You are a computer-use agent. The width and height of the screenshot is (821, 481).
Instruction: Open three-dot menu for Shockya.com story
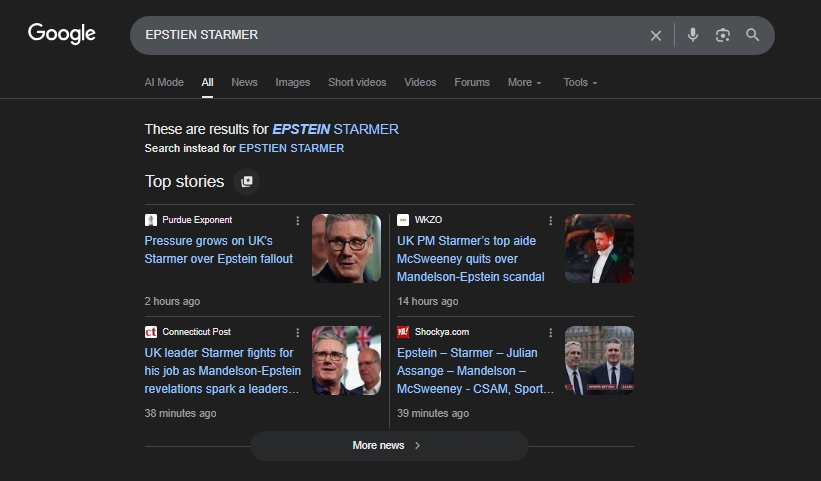click(550, 332)
